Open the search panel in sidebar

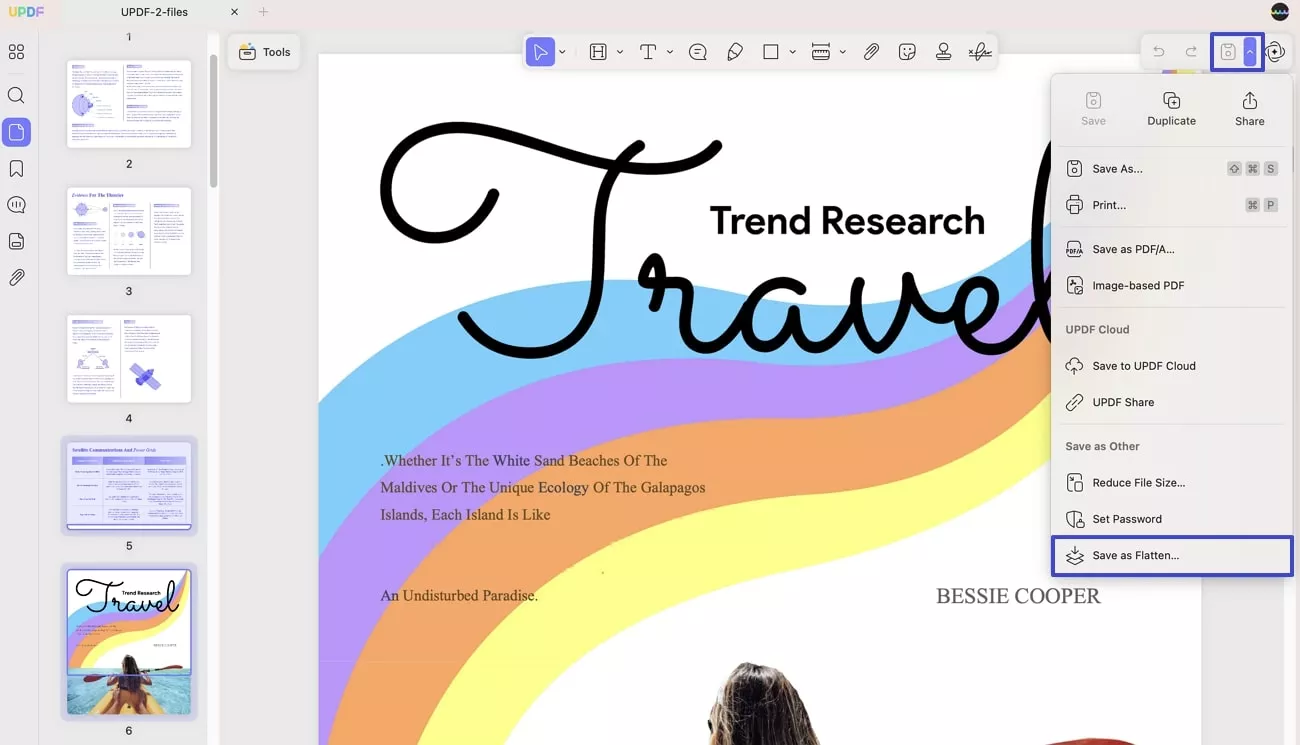coord(16,96)
